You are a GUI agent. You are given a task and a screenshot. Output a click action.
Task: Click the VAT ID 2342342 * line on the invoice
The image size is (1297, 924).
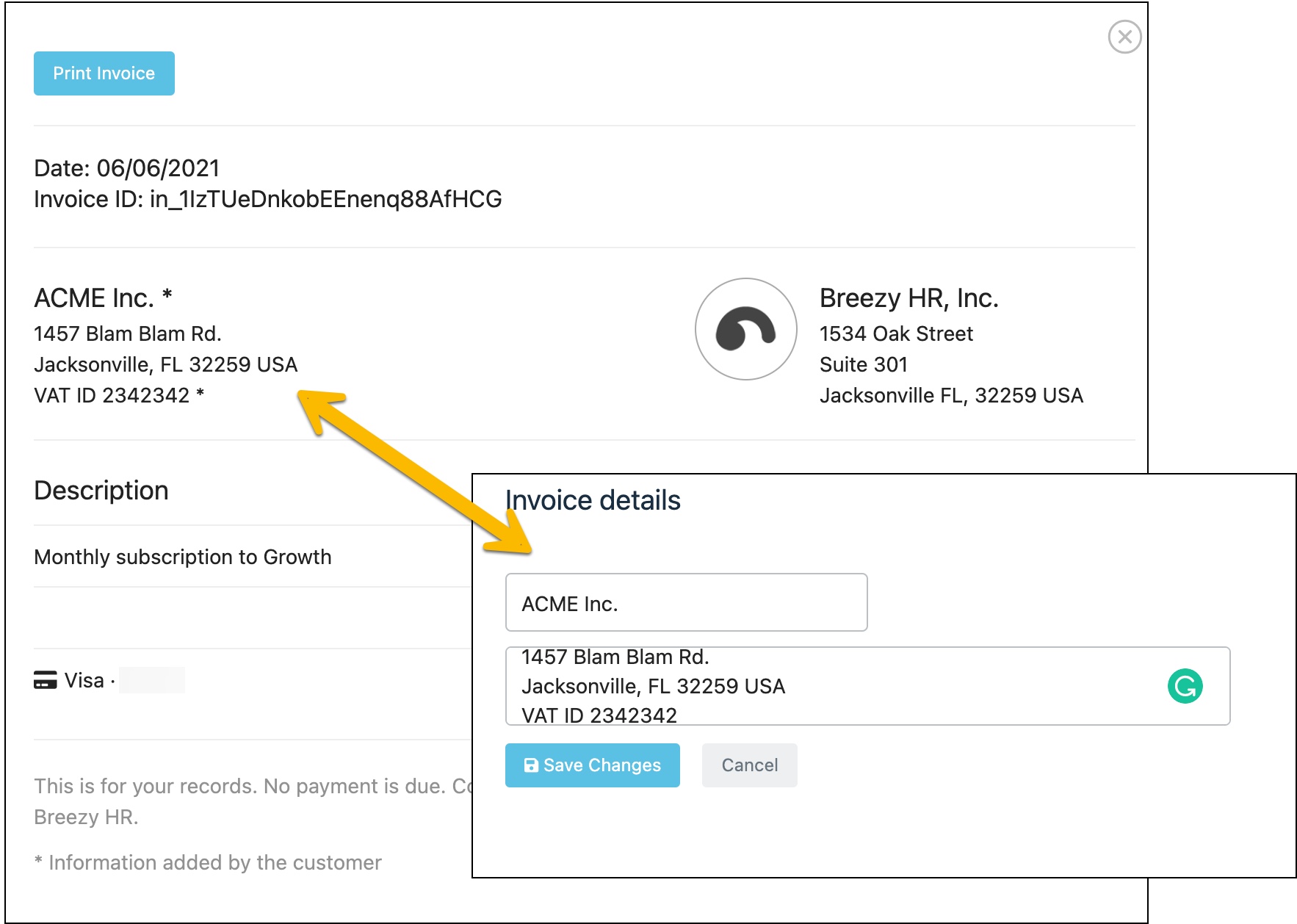click(x=119, y=395)
